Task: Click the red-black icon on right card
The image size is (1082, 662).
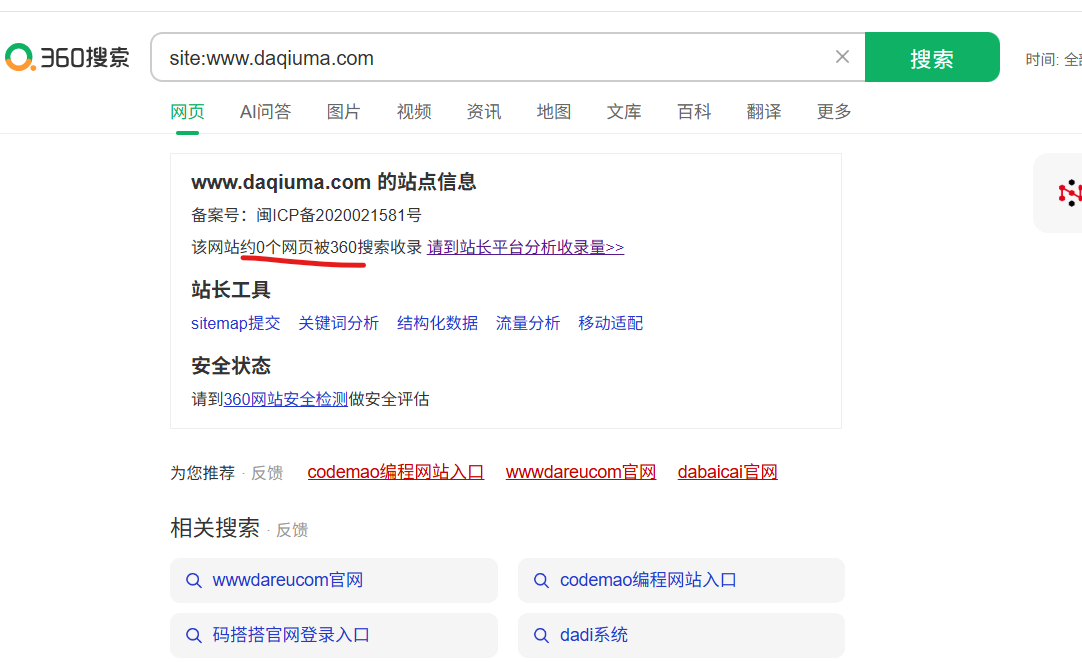Action: point(1070,193)
